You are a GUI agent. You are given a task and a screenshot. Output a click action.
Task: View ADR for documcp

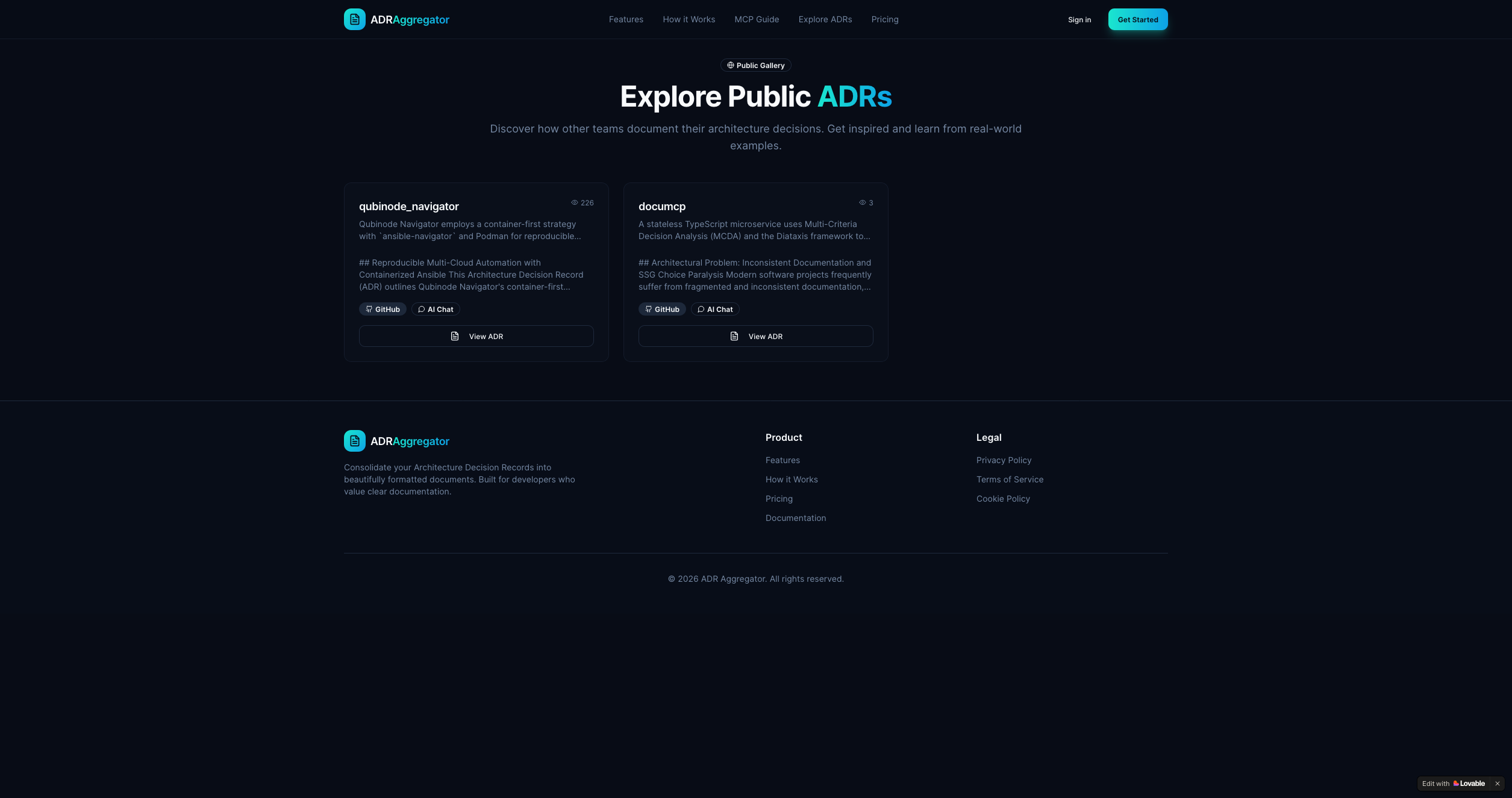755,336
